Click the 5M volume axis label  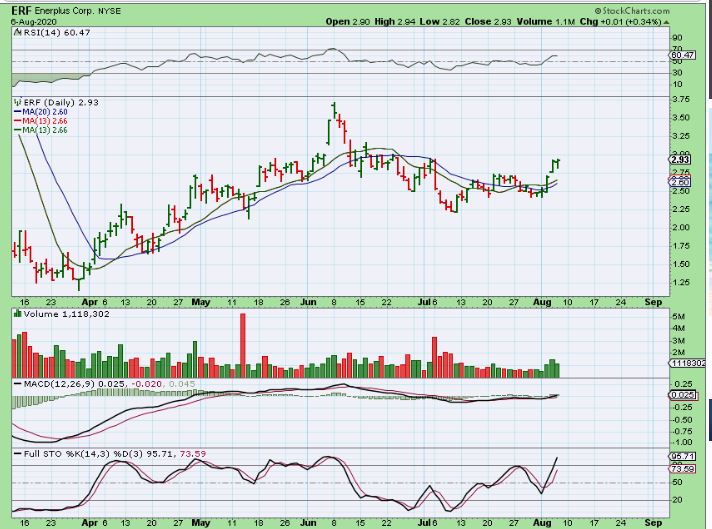pyautogui.click(x=679, y=316)
